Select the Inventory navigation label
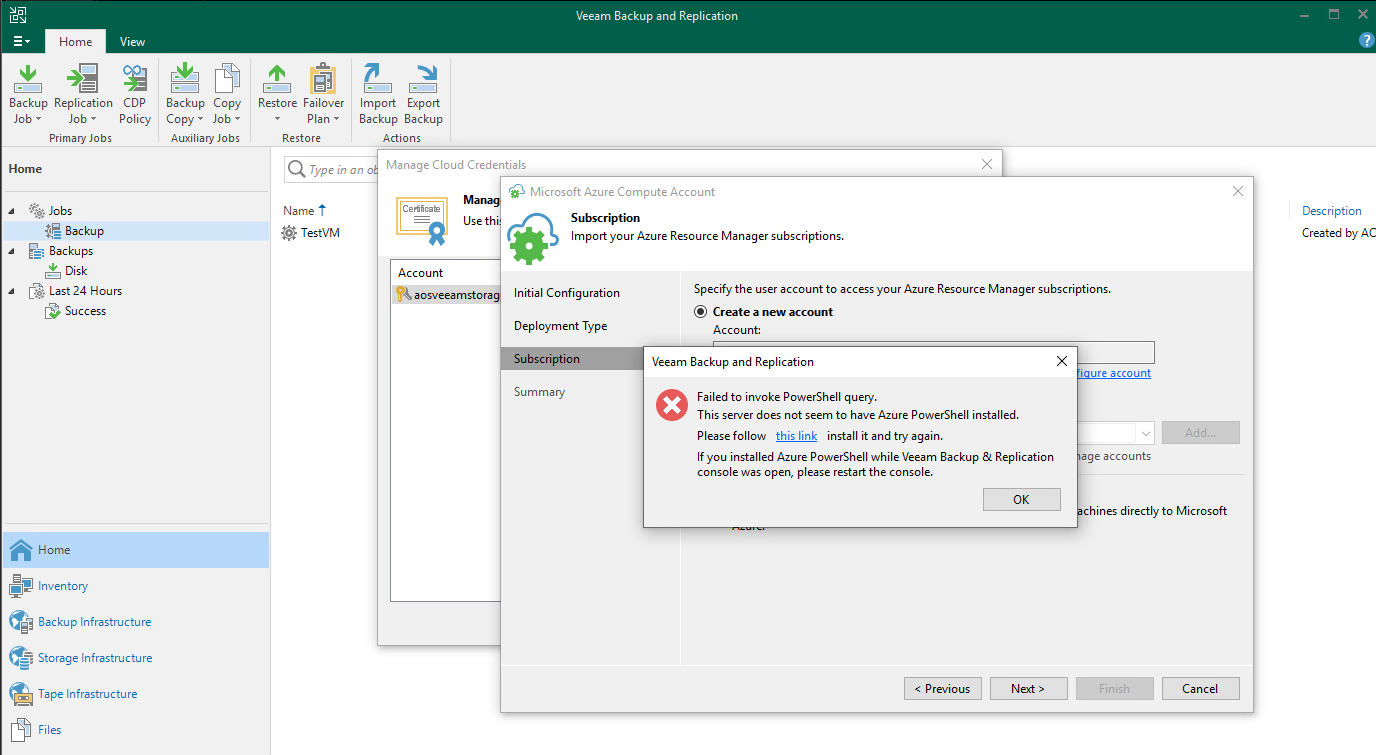This screenshot has height=755, width=1376. point(63,586)
